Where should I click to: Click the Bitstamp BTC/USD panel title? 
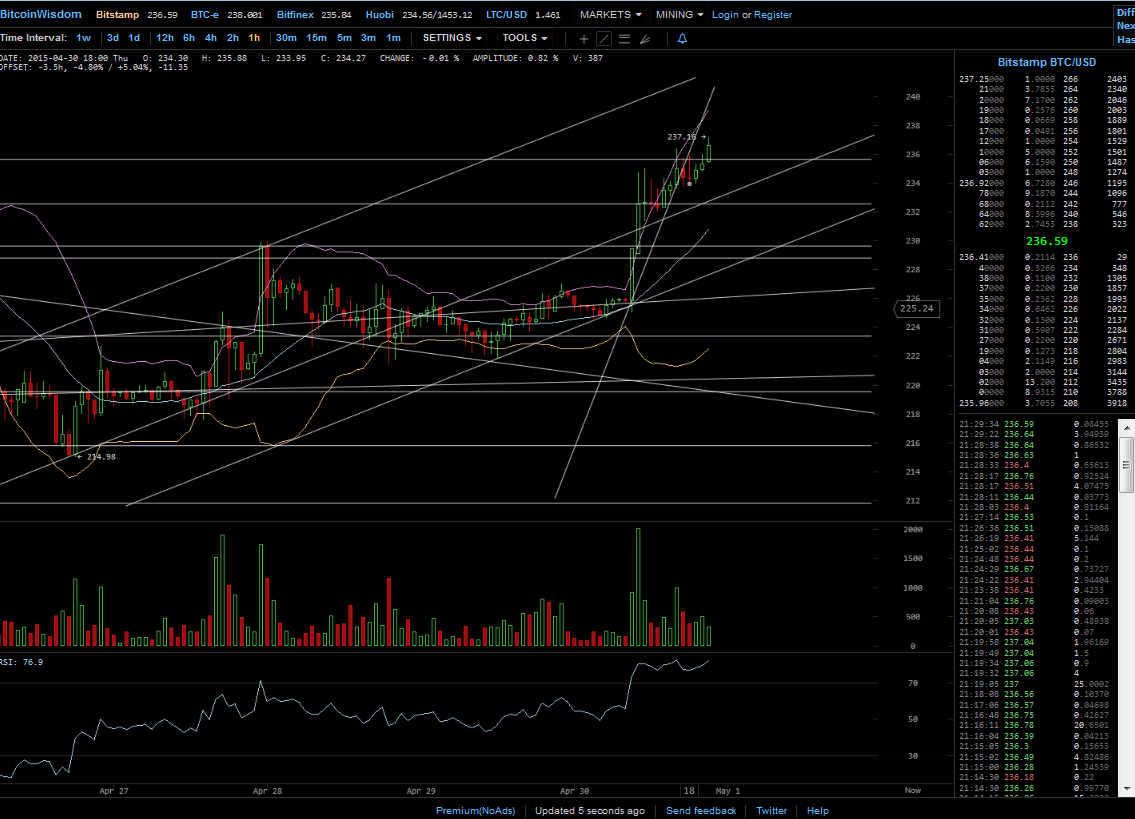(1047, 62)
